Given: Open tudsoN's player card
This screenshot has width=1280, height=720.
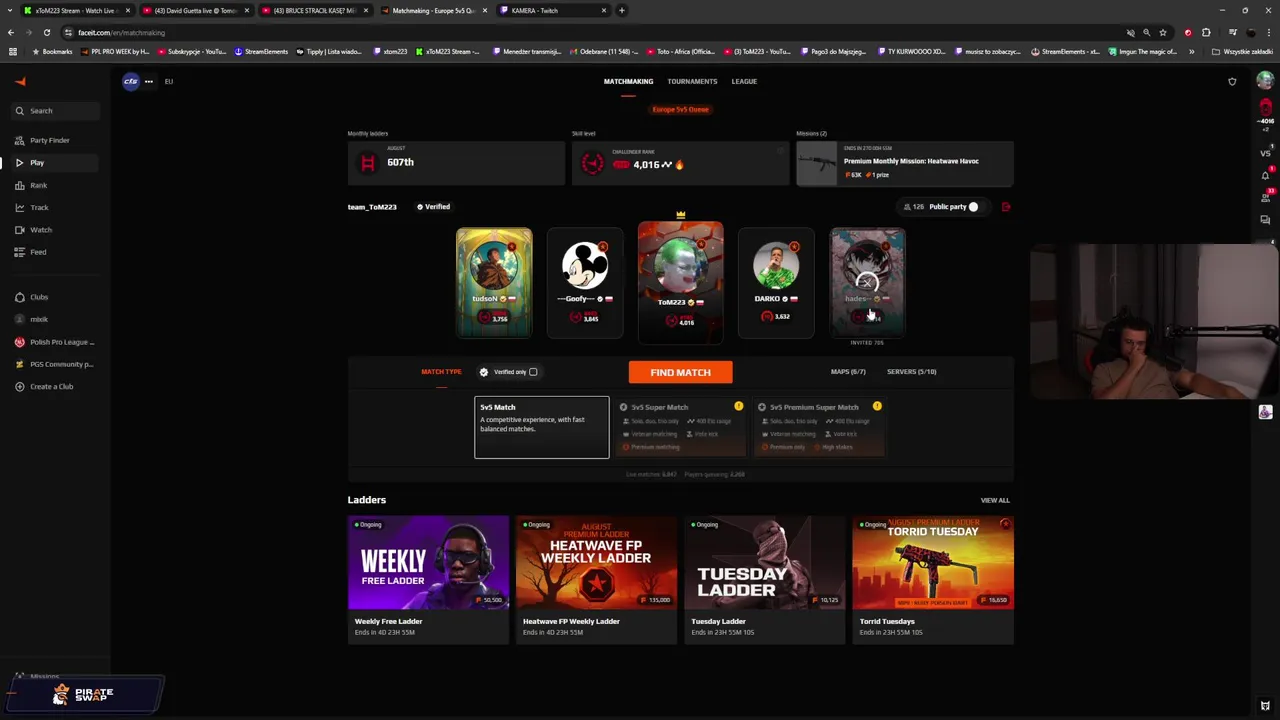Looking at the screenshot, I should [x=494, y=283].
